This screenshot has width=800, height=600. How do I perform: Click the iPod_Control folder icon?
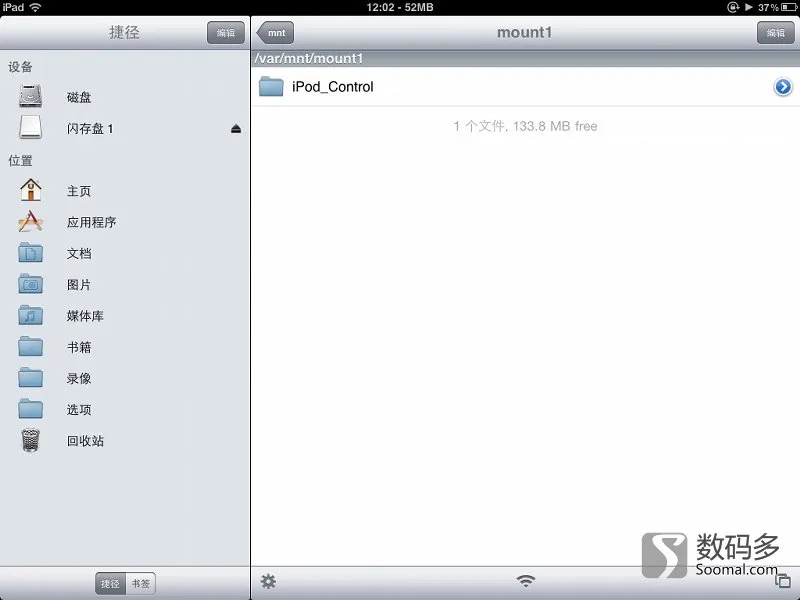271,87
